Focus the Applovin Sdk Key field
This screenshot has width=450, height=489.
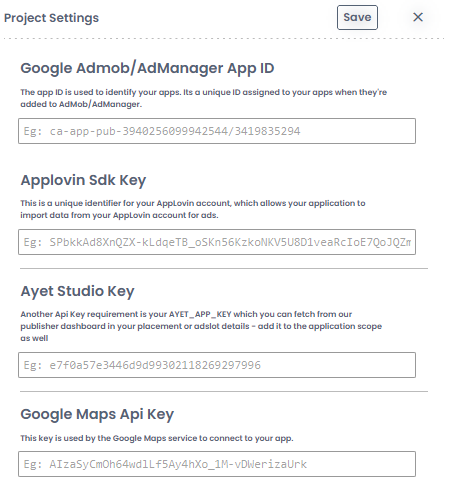217,242
